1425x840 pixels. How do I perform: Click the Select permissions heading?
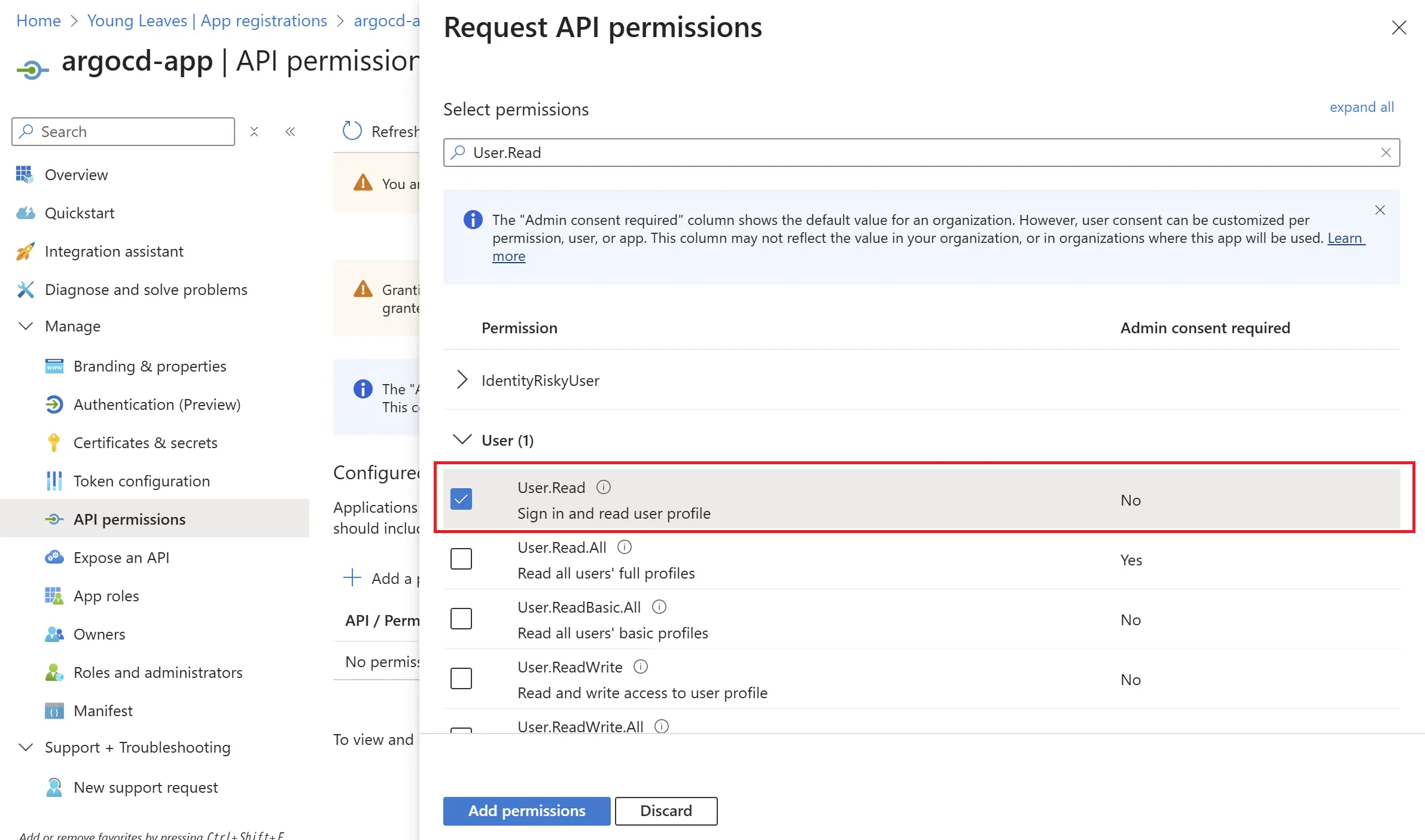(x=516, y=109)
